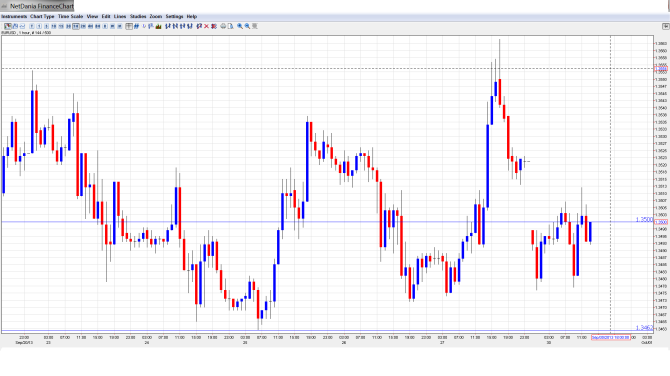The height and width of the screenshot is (376, 670).
Task: Click the zoom in magnifier icon
Action: click(240, 26)
